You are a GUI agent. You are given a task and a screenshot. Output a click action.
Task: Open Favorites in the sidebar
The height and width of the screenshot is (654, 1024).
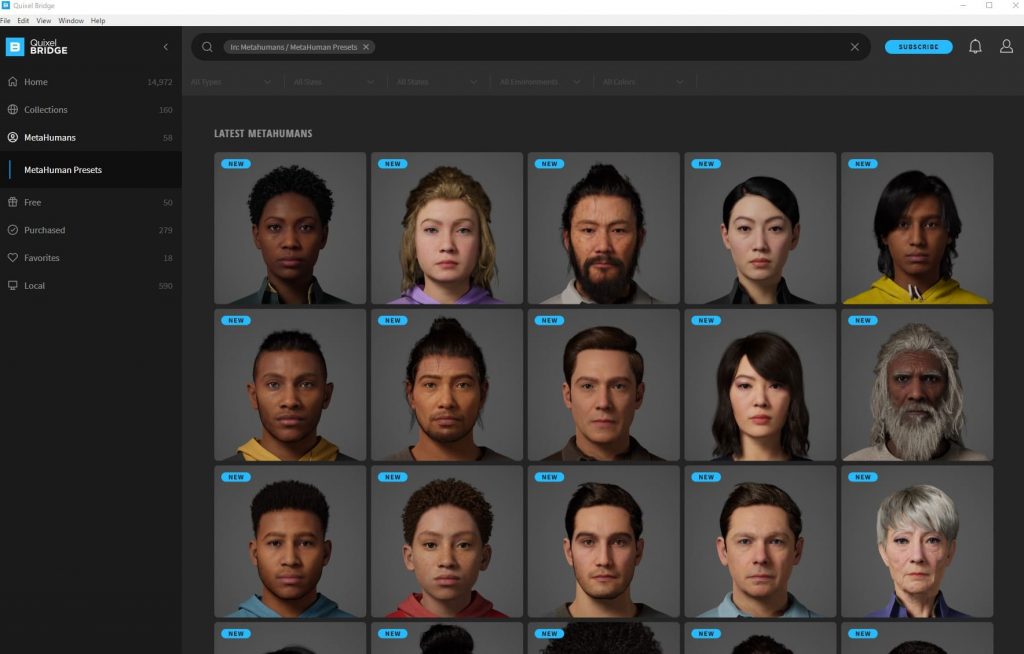42,258
